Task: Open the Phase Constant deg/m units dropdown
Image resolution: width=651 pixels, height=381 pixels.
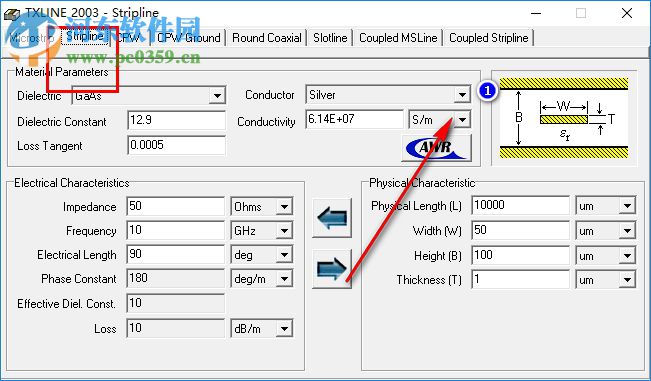Action: 284,279
